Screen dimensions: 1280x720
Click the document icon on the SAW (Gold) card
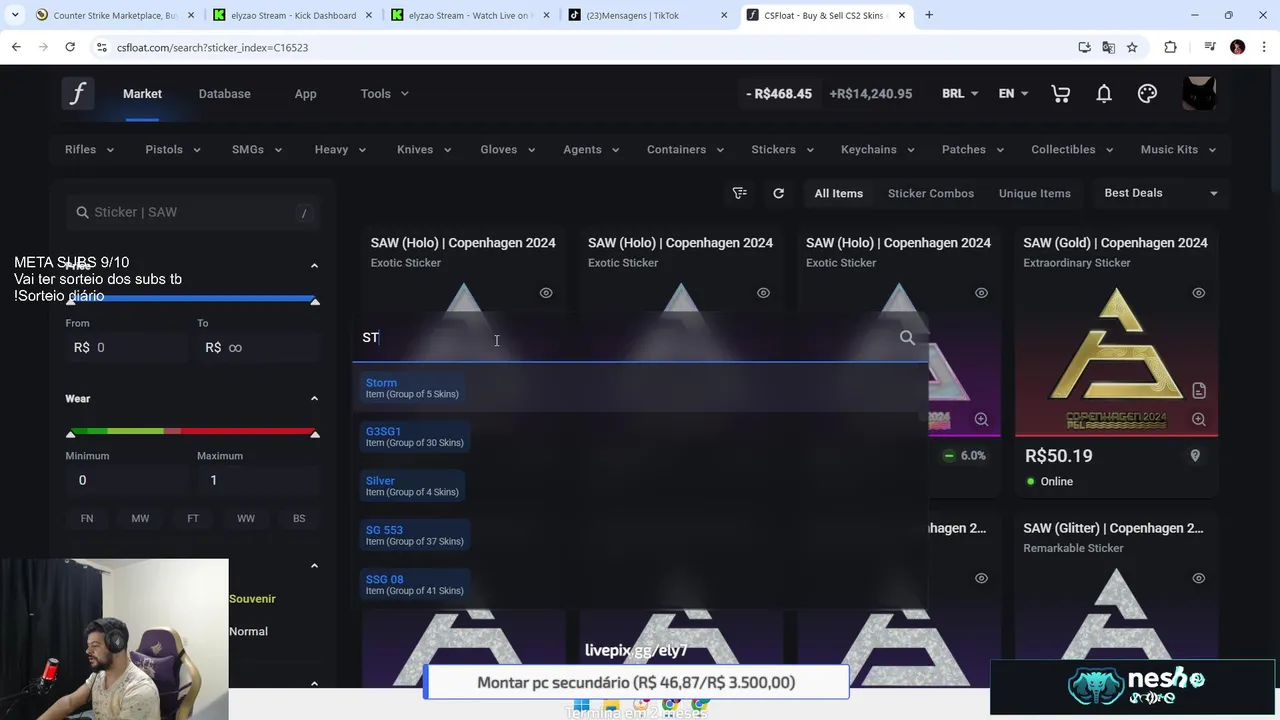click(x=1199, y=390)
